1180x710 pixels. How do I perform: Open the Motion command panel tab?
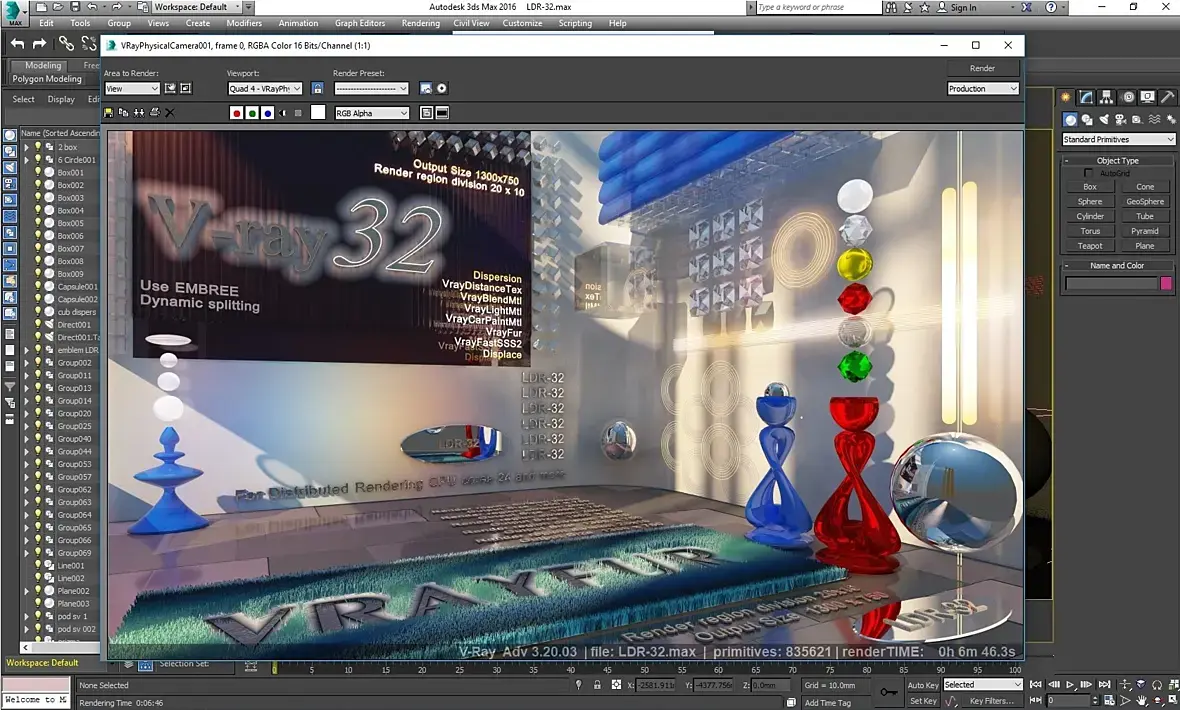click(x=1127, y=97)
